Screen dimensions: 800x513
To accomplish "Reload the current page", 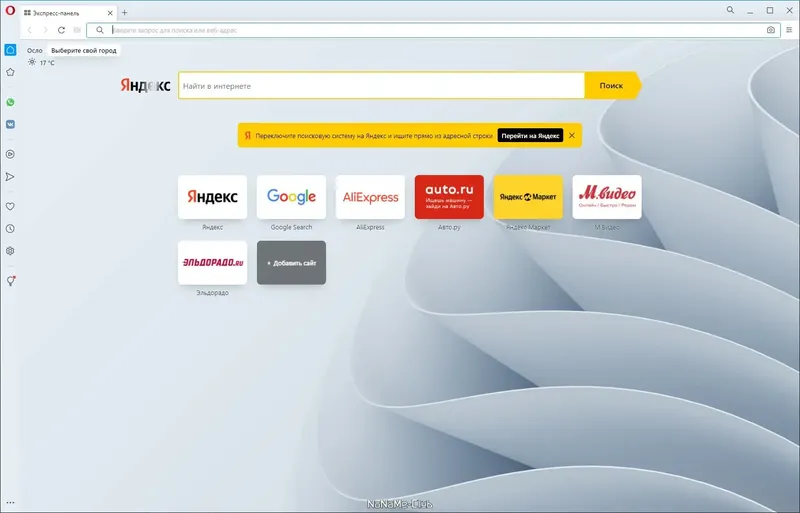I will tap(61, 30).
